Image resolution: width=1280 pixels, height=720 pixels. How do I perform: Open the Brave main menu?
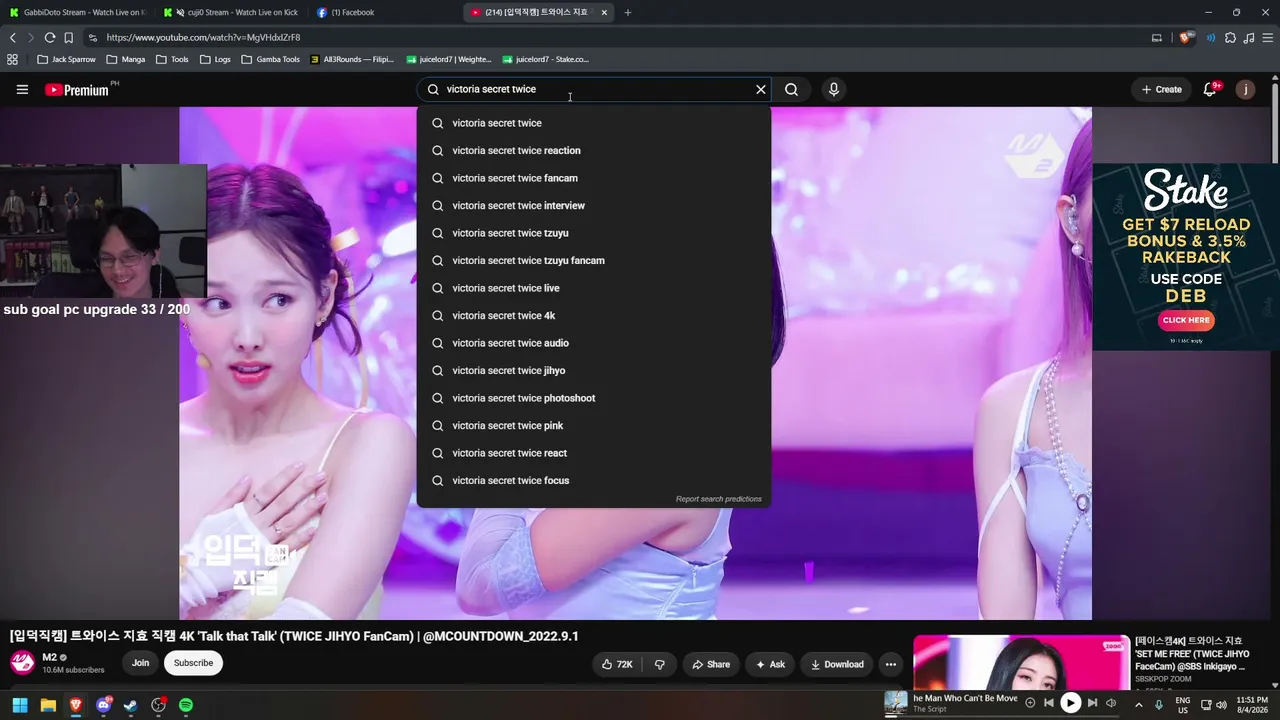(1266, 37)
